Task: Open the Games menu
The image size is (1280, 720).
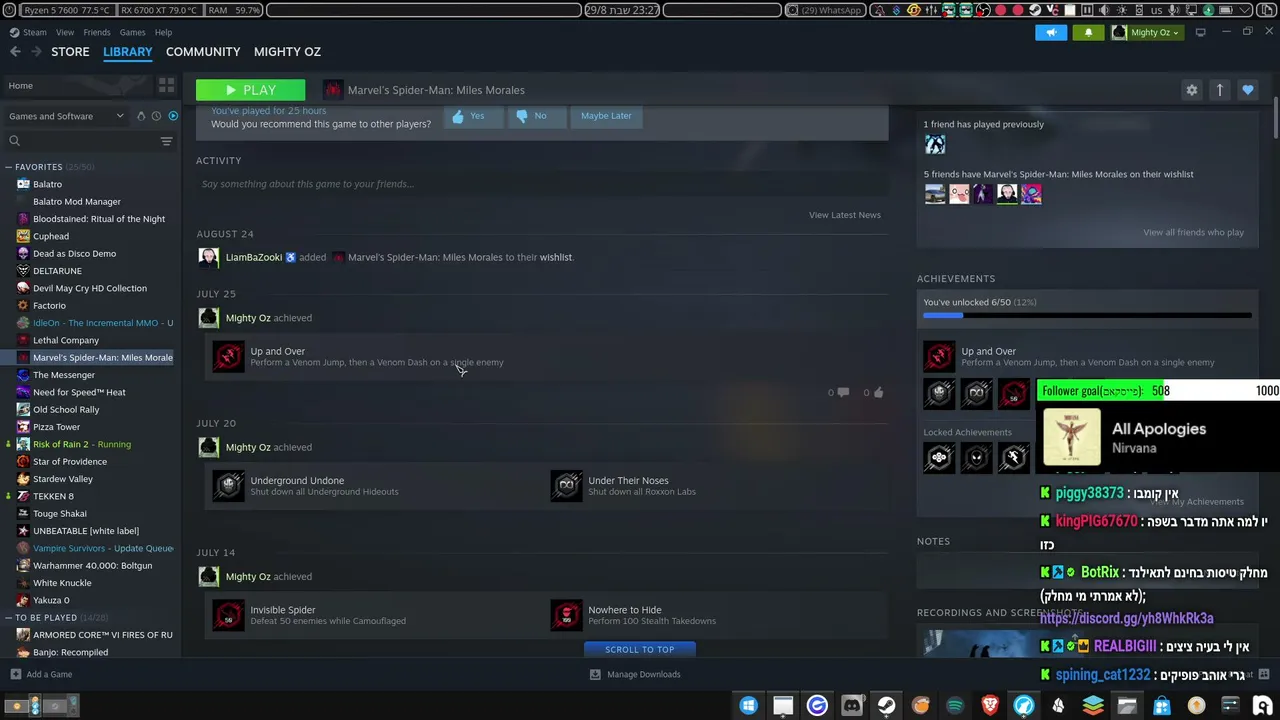Action: tap(133, 32)
